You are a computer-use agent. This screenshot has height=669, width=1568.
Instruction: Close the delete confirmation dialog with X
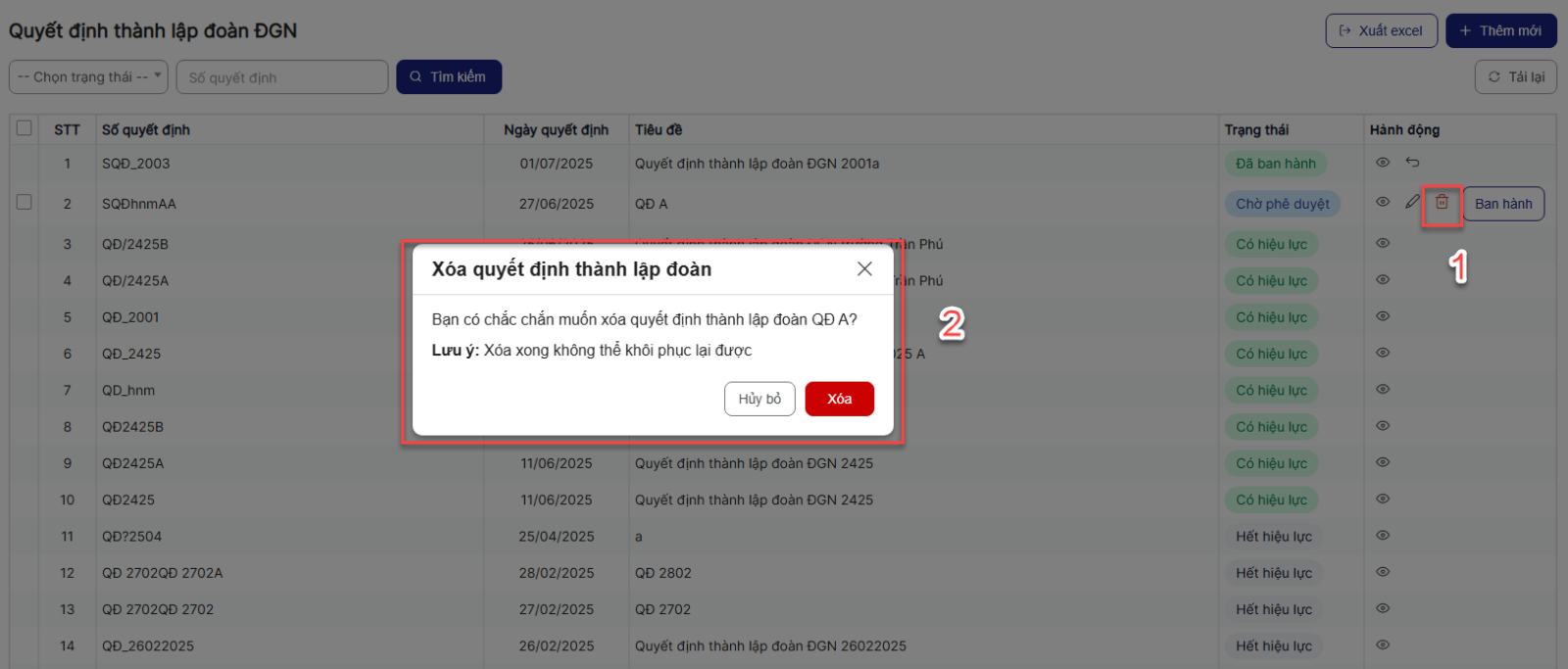click(864, 269)
